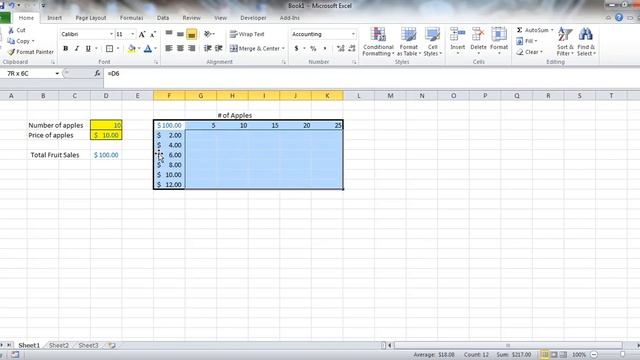Viewport: 640px width, 360px height.
Task: Click the Borders icon in Font group
Action: coord(109,49)
